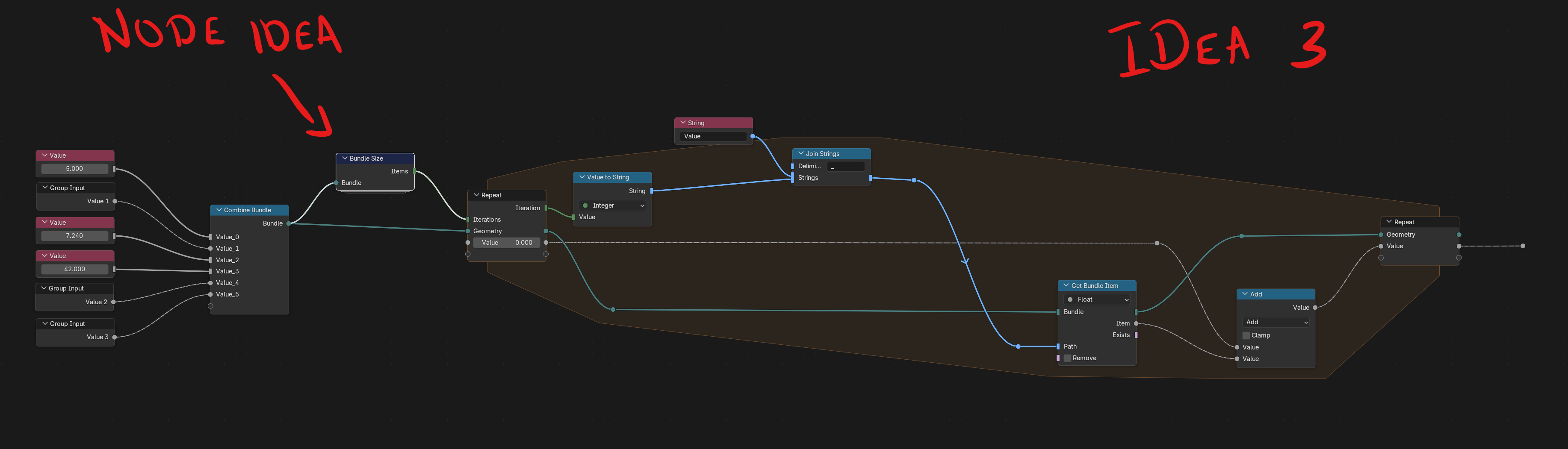
Task: Collapse the Get Bundle Item node
Action: point(1066,285)
